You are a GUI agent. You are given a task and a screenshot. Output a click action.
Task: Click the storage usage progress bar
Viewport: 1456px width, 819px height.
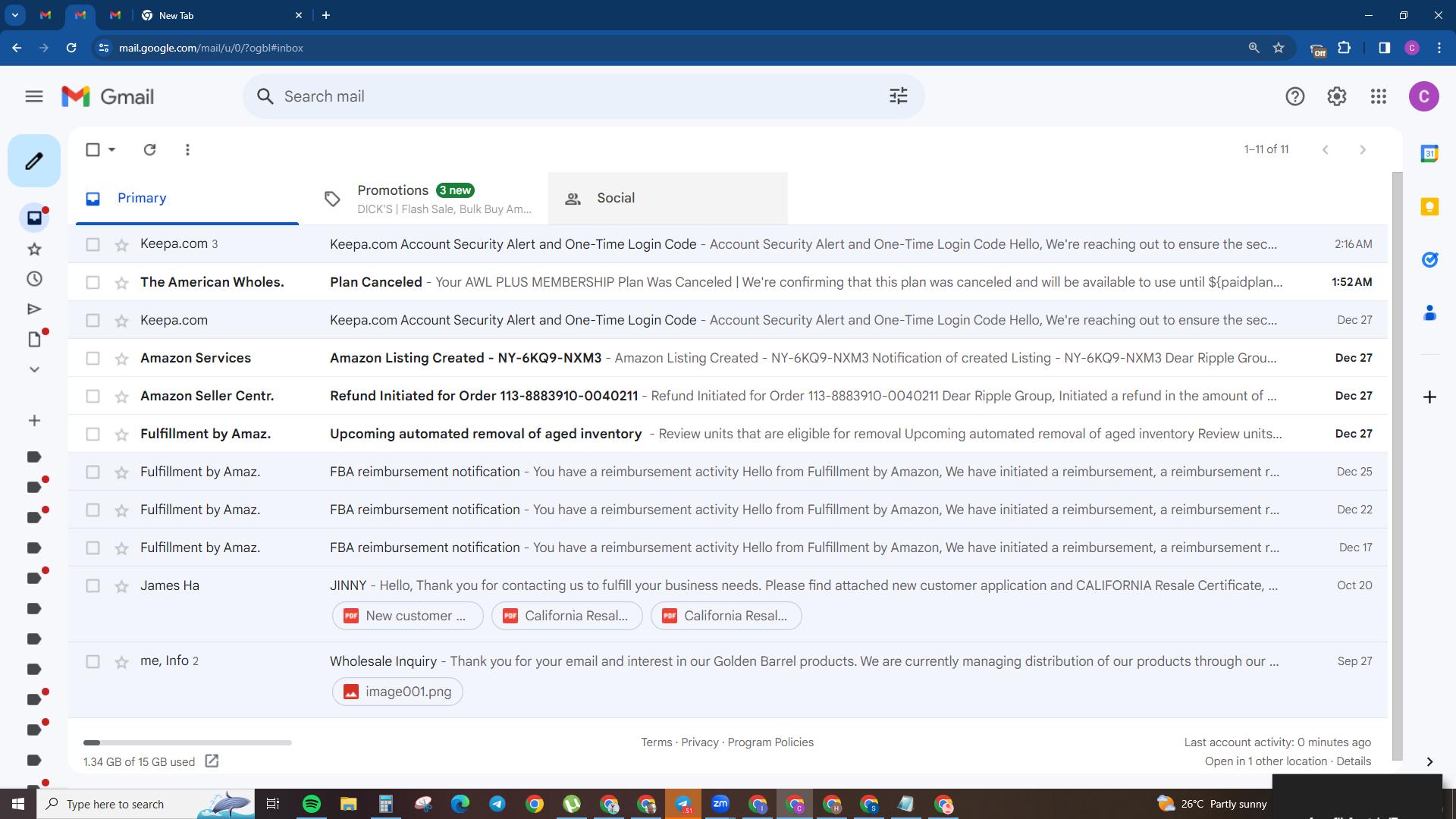point(187,742)
